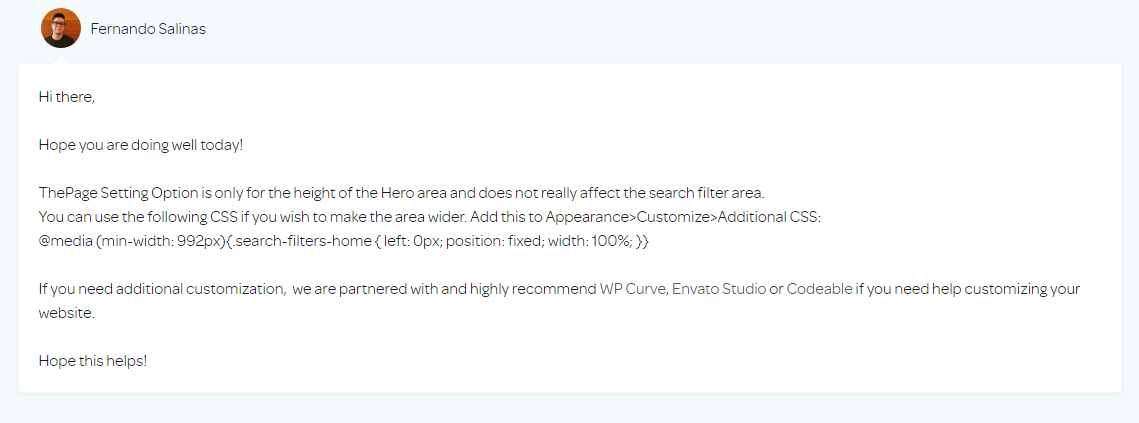
Task: Click the "Hi there," greeting line
Action: (x=67, y=97)
